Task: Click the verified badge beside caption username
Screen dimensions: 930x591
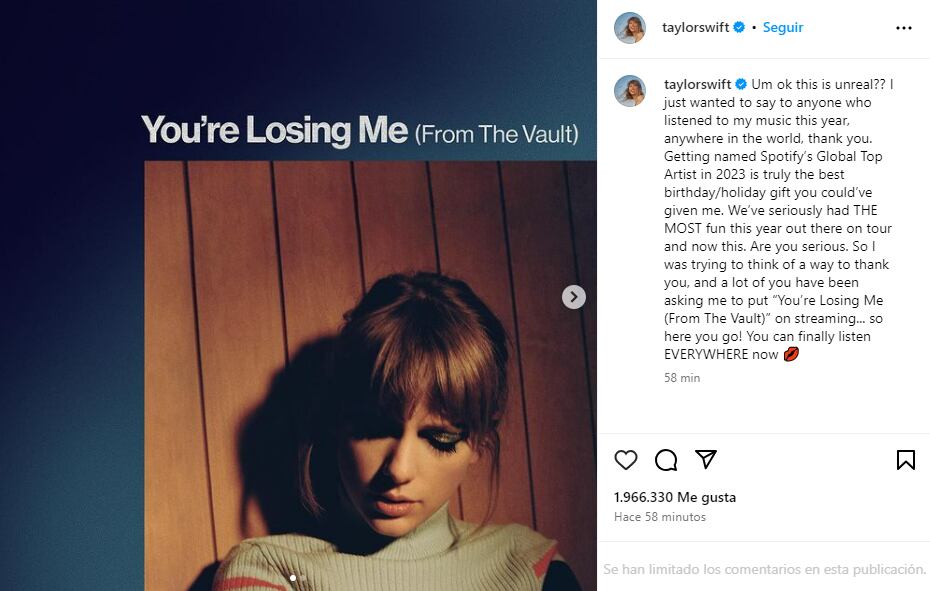Action: click(741, 84)
